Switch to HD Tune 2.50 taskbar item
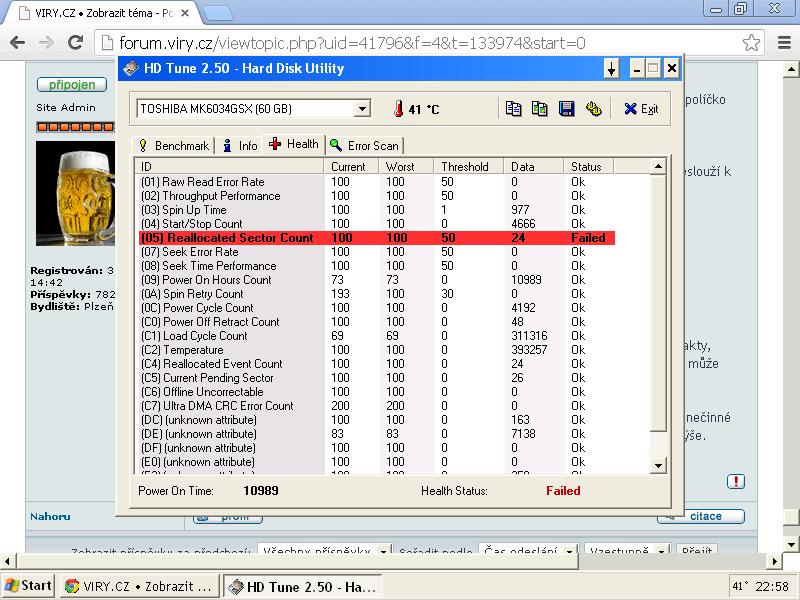800x600 pixels. pos(303,586)
